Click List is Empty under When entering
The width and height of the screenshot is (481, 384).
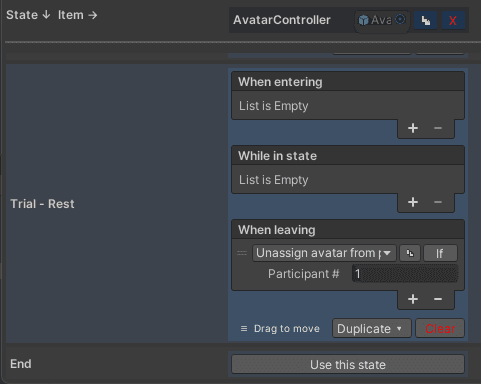273,106
